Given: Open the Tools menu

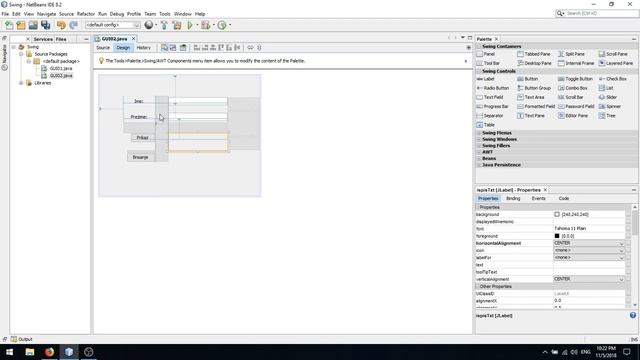Looking at the screenshot, I should click(164, 14).
